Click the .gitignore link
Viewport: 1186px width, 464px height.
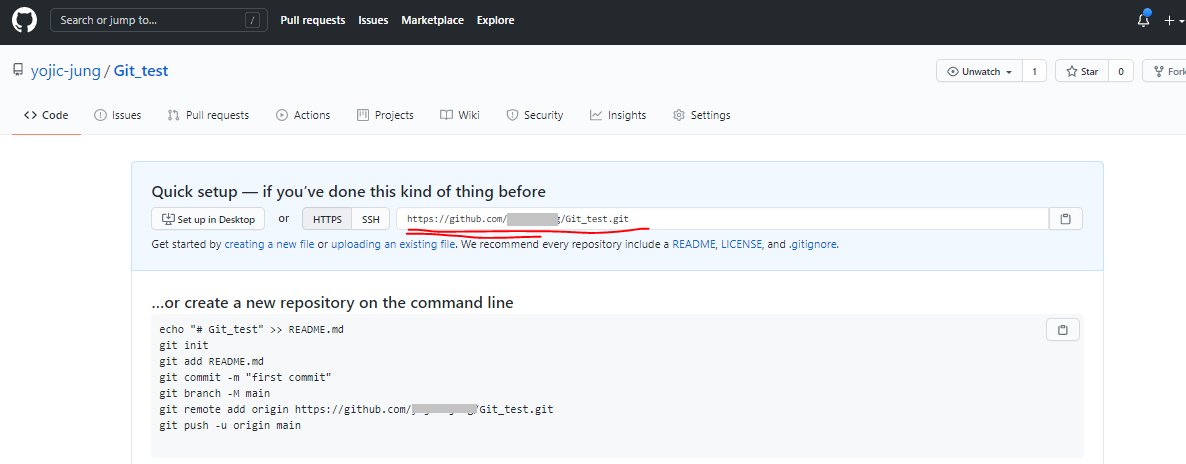pos(813,244)
